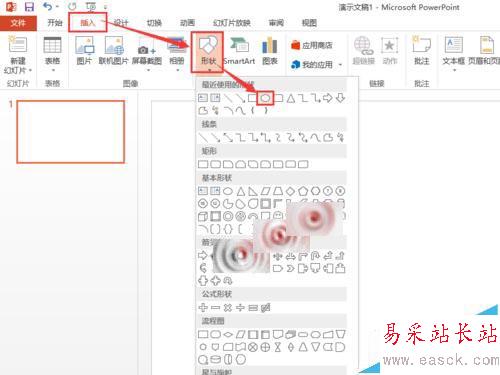
Task: Switch to the View (视图) tab
Action: (309, 23)
